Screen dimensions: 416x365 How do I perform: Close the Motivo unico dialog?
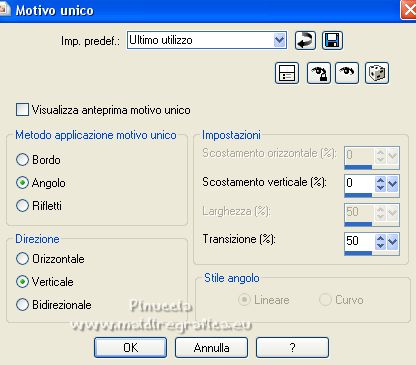point(409,10)
